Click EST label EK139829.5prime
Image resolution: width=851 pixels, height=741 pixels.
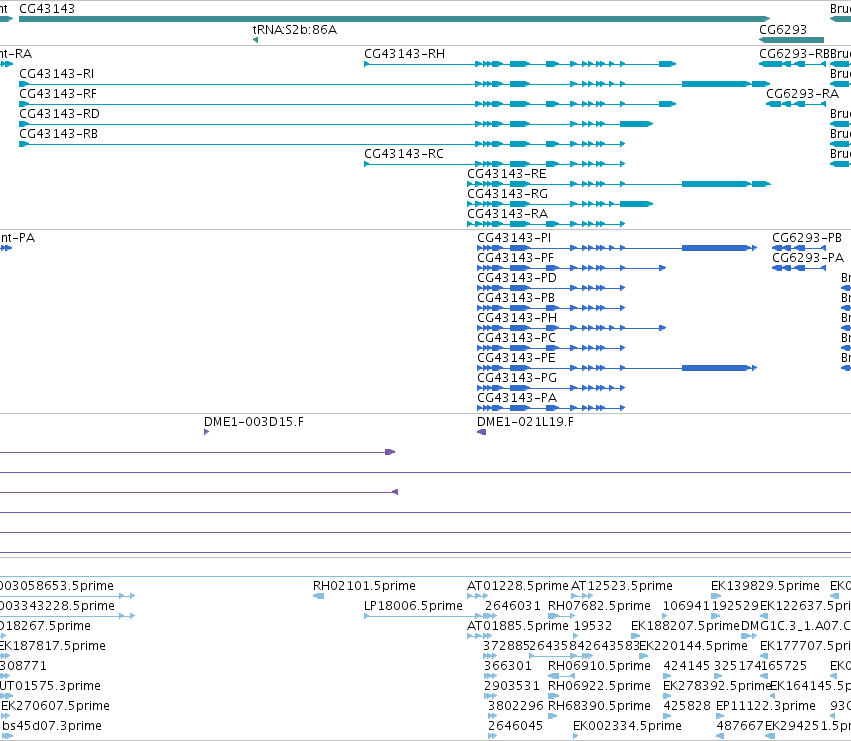point(765,586)
